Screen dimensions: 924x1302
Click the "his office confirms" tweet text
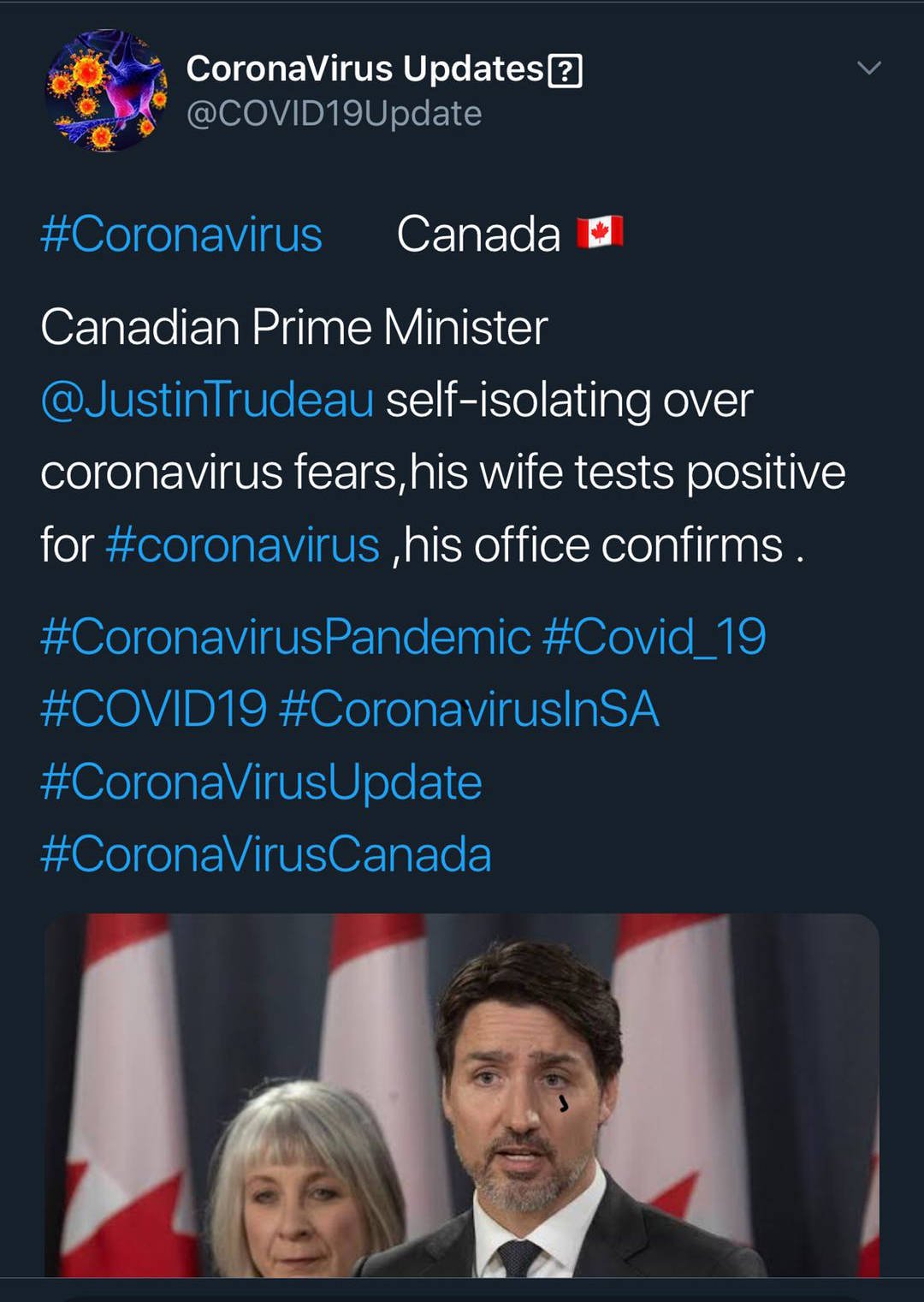[x=593, y=545]
